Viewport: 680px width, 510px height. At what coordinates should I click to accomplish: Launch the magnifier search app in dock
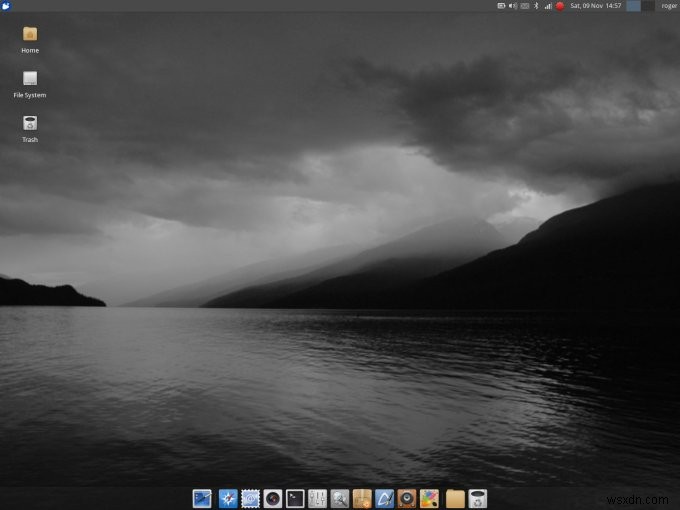click(x=340, y=499)
